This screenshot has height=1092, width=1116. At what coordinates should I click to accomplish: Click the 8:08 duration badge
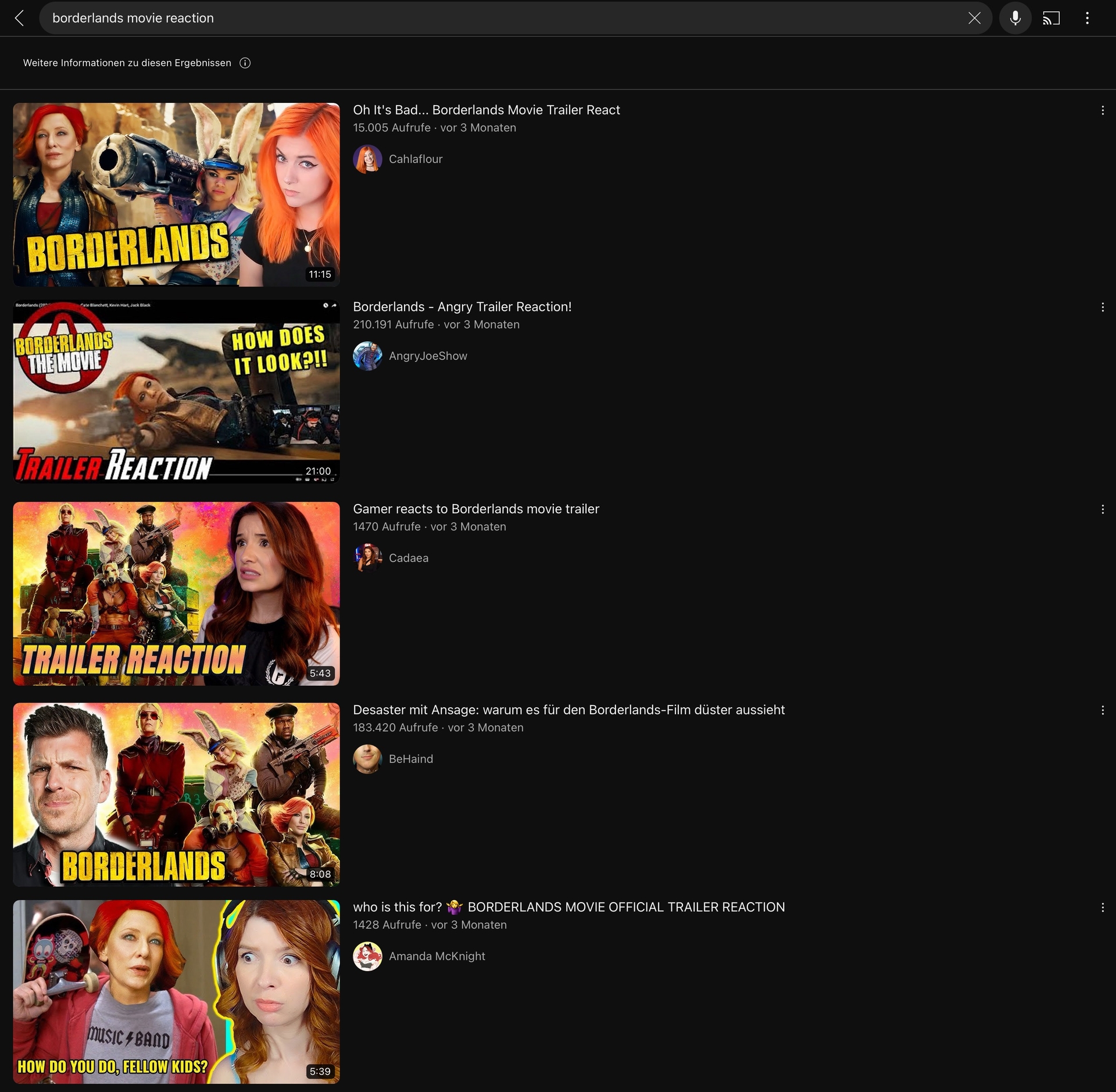[320, 875]
